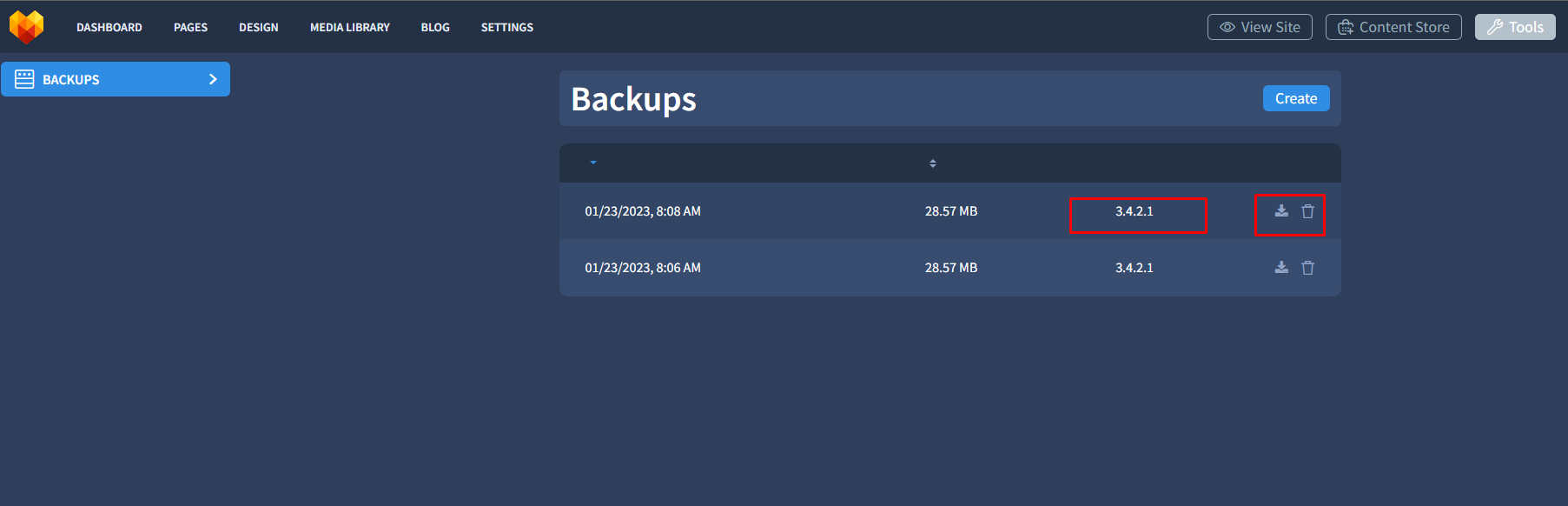Delete the 8:06 AM backup

(x=1307, y=268)
